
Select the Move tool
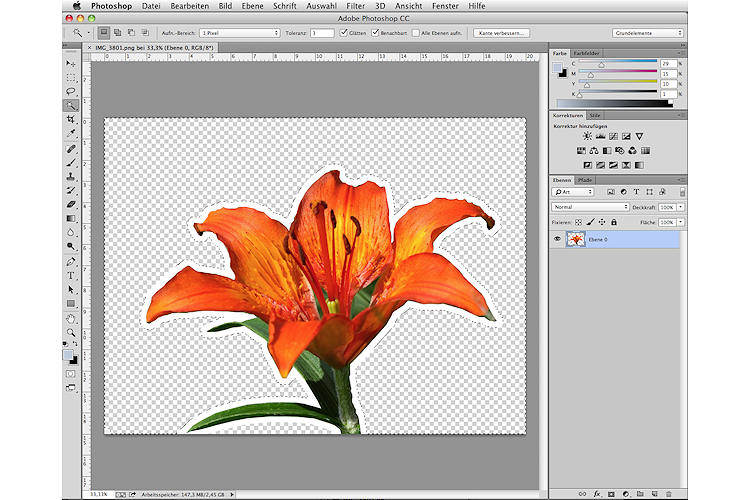tap(71, 63)
